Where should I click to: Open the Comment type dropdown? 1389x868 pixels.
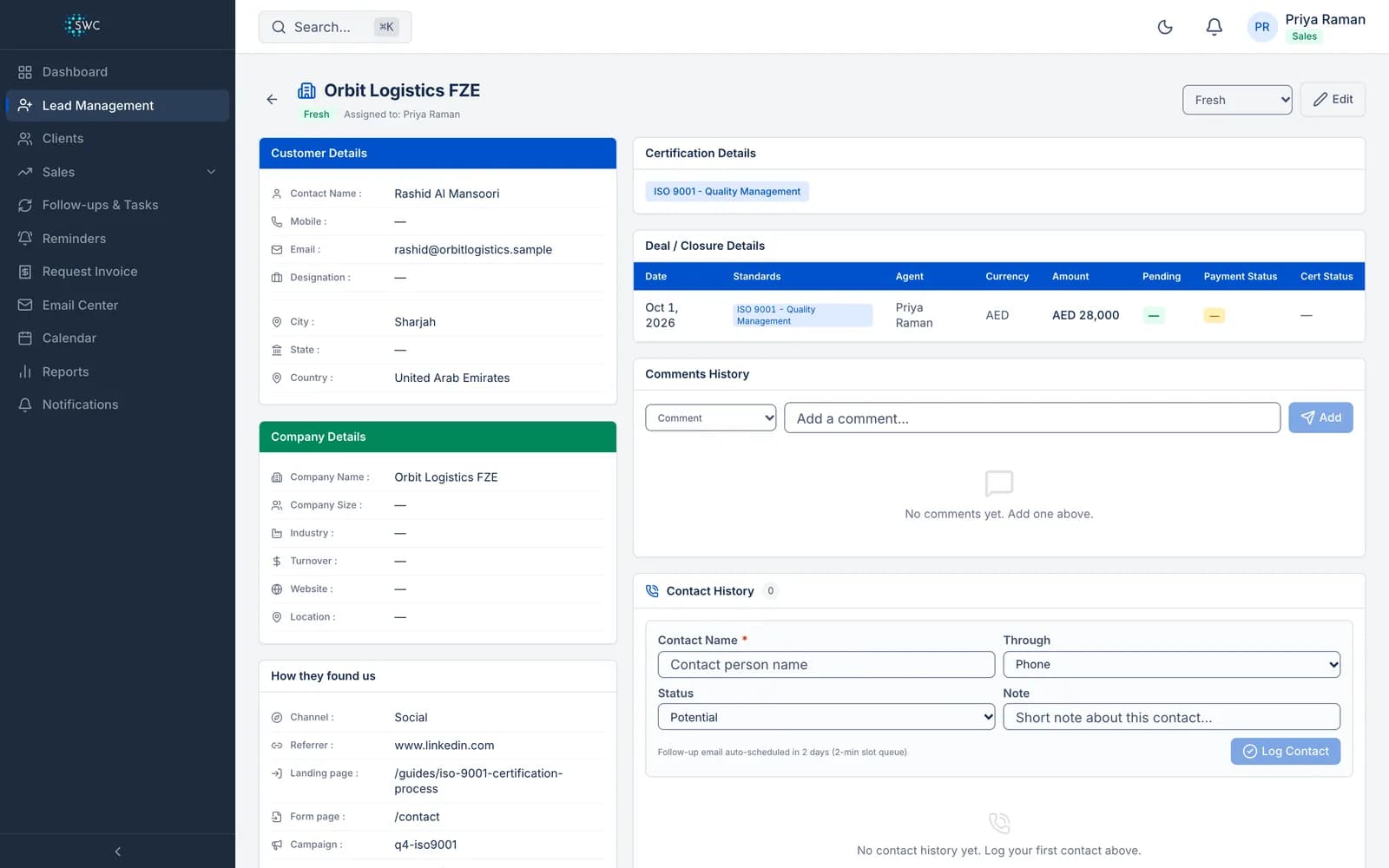point(711,418)
